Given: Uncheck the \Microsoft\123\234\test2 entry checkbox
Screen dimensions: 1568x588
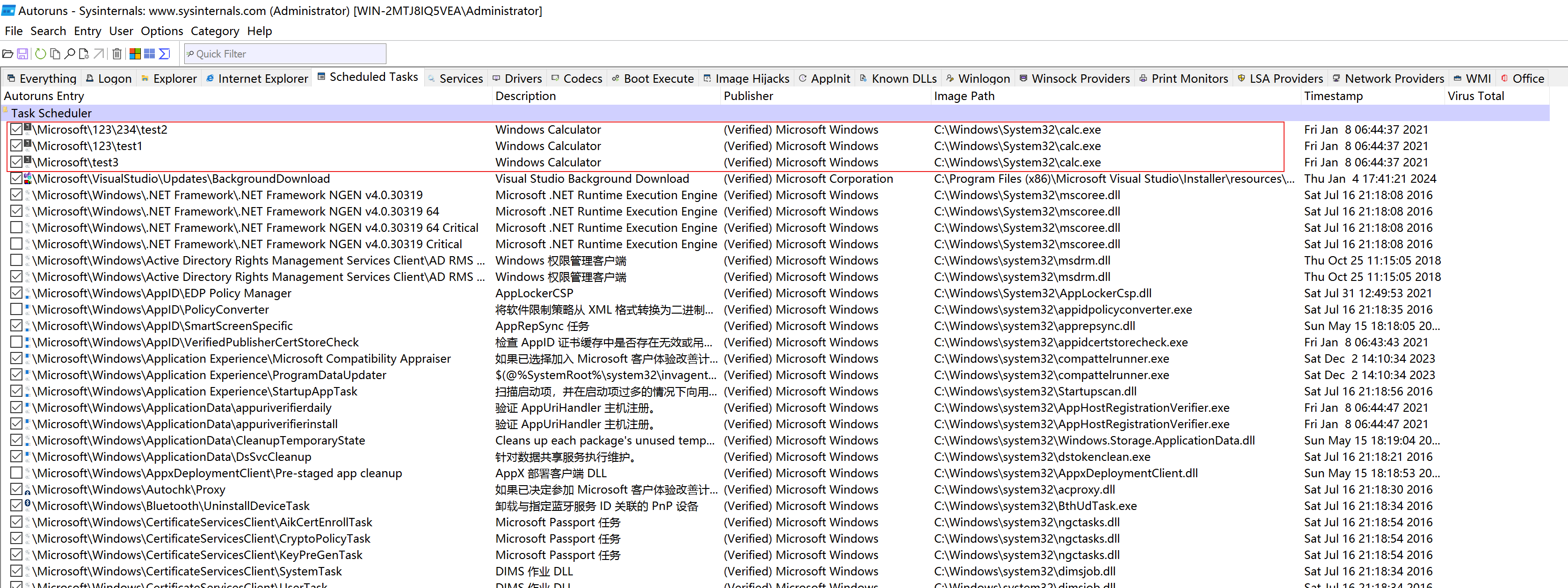Looking at the screenshot, I should (16, 129).
